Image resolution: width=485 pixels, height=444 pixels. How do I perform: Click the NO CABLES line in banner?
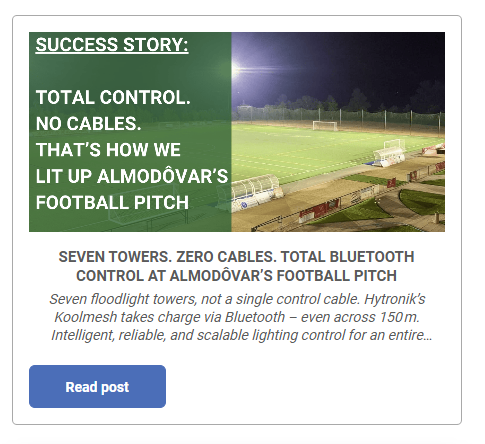[88, 124]
